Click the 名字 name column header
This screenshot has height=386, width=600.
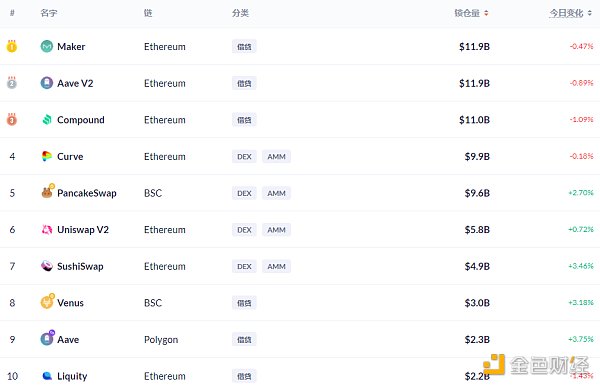coord(49,13)
